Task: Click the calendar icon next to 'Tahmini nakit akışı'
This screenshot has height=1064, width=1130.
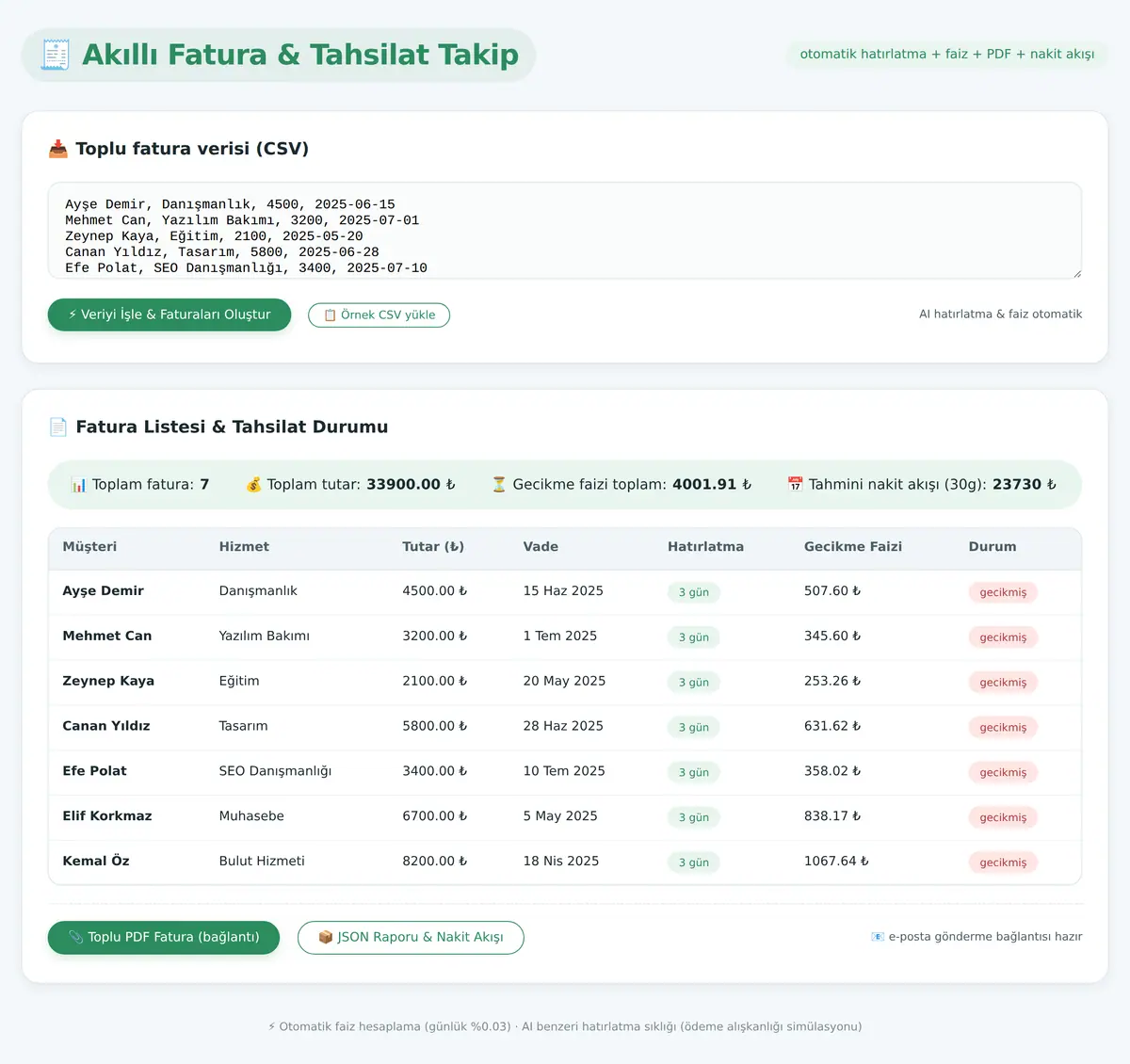Action: tap(796, 485)
